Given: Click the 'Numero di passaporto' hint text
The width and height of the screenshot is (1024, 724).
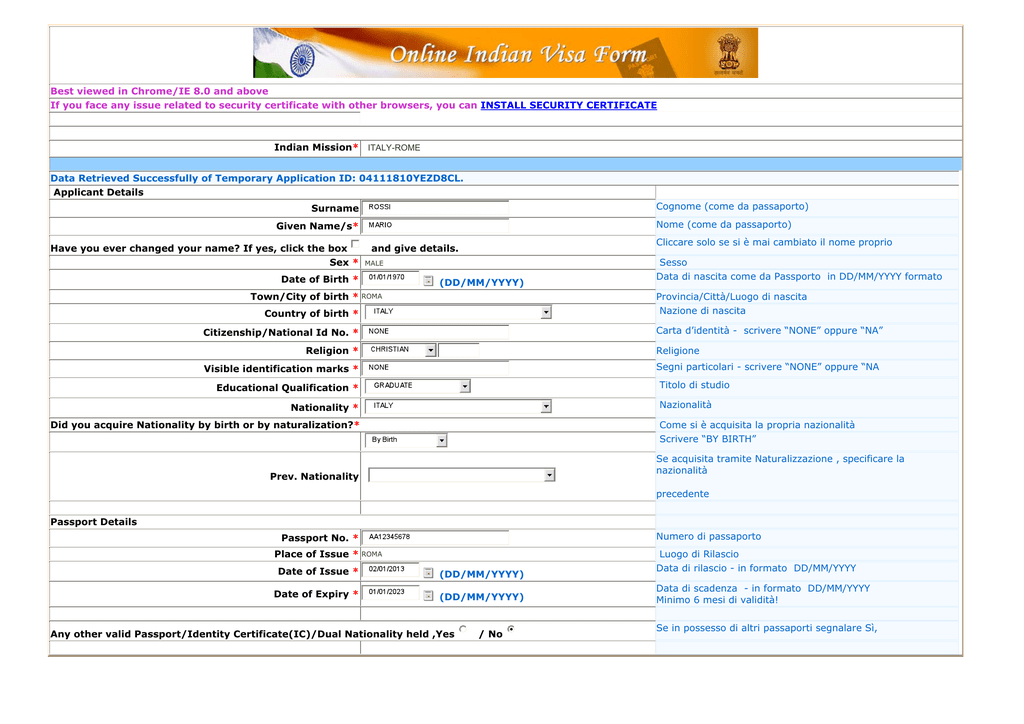Looking at the screenshot, I should [709, 537].
